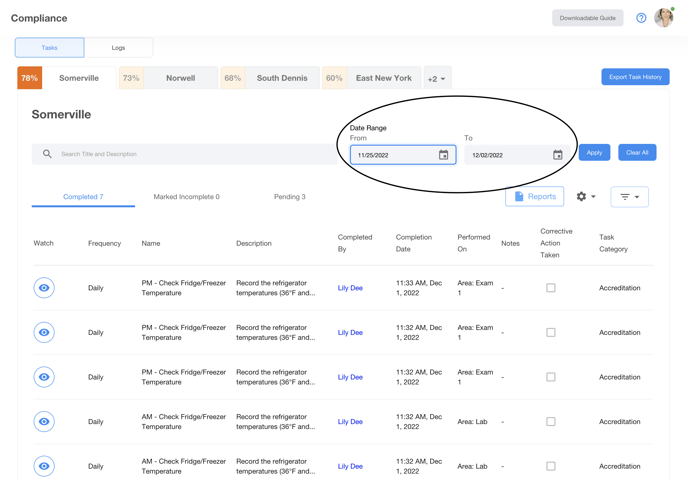688x481 pixels.
Task: Click the Name column header
Action: point(151,243)
